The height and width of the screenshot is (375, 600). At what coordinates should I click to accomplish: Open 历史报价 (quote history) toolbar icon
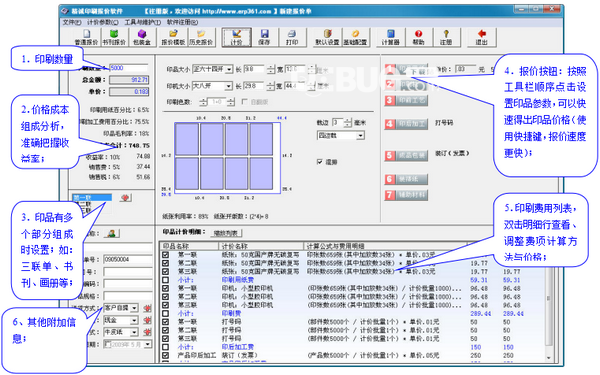pos(201,38)
